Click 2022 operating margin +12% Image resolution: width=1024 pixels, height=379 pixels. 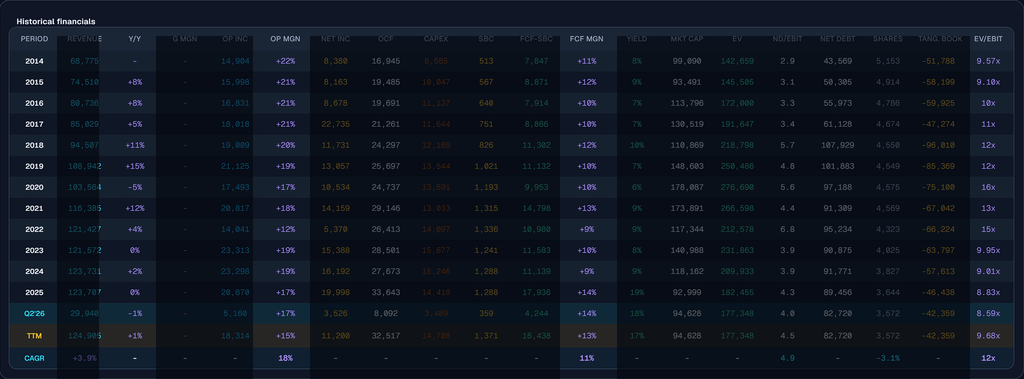(285, 229)
